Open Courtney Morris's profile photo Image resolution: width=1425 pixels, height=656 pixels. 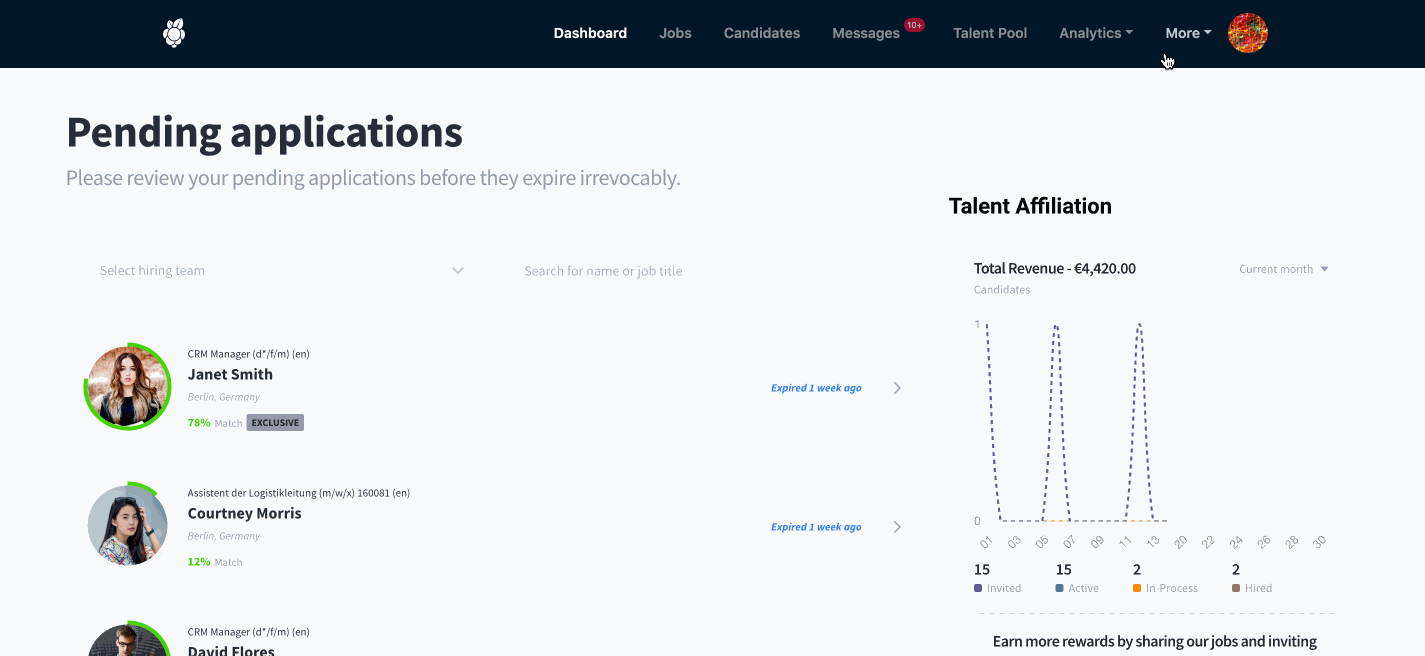(x=127, y=525)
